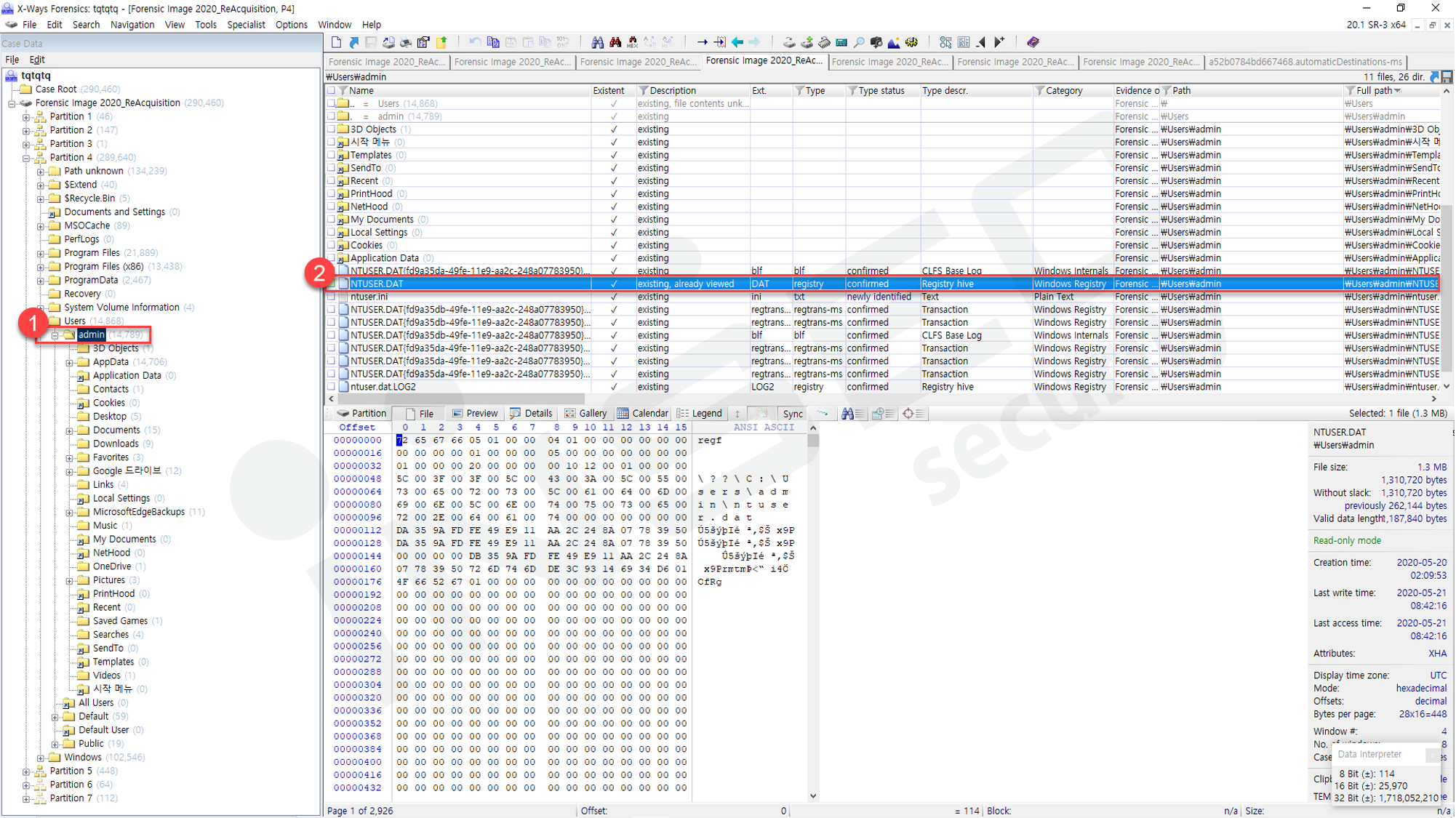Switch to the Details tab
The image size is (1456, 818).
pos(532,413)
